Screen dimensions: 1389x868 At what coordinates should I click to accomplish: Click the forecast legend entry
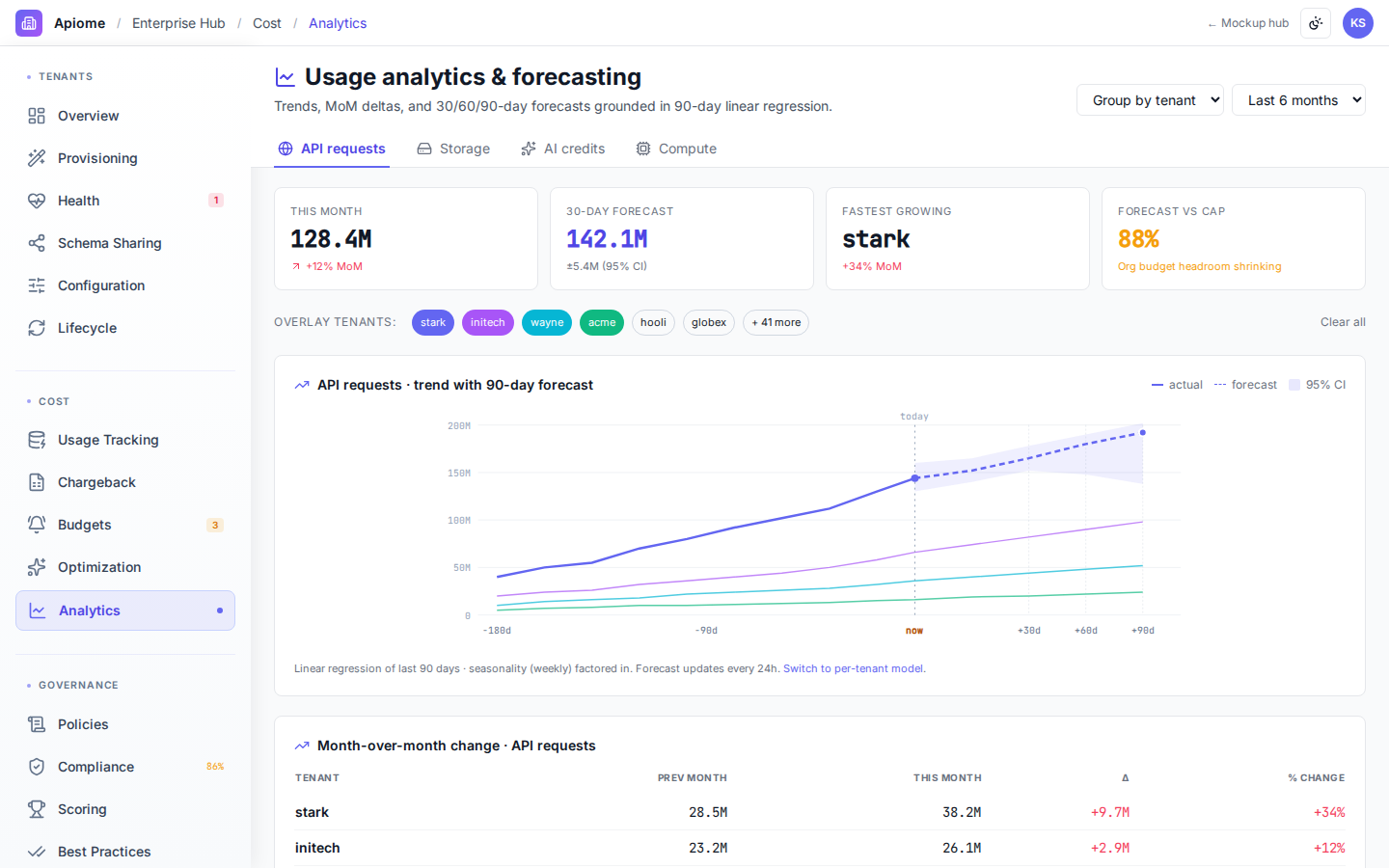1245,385
